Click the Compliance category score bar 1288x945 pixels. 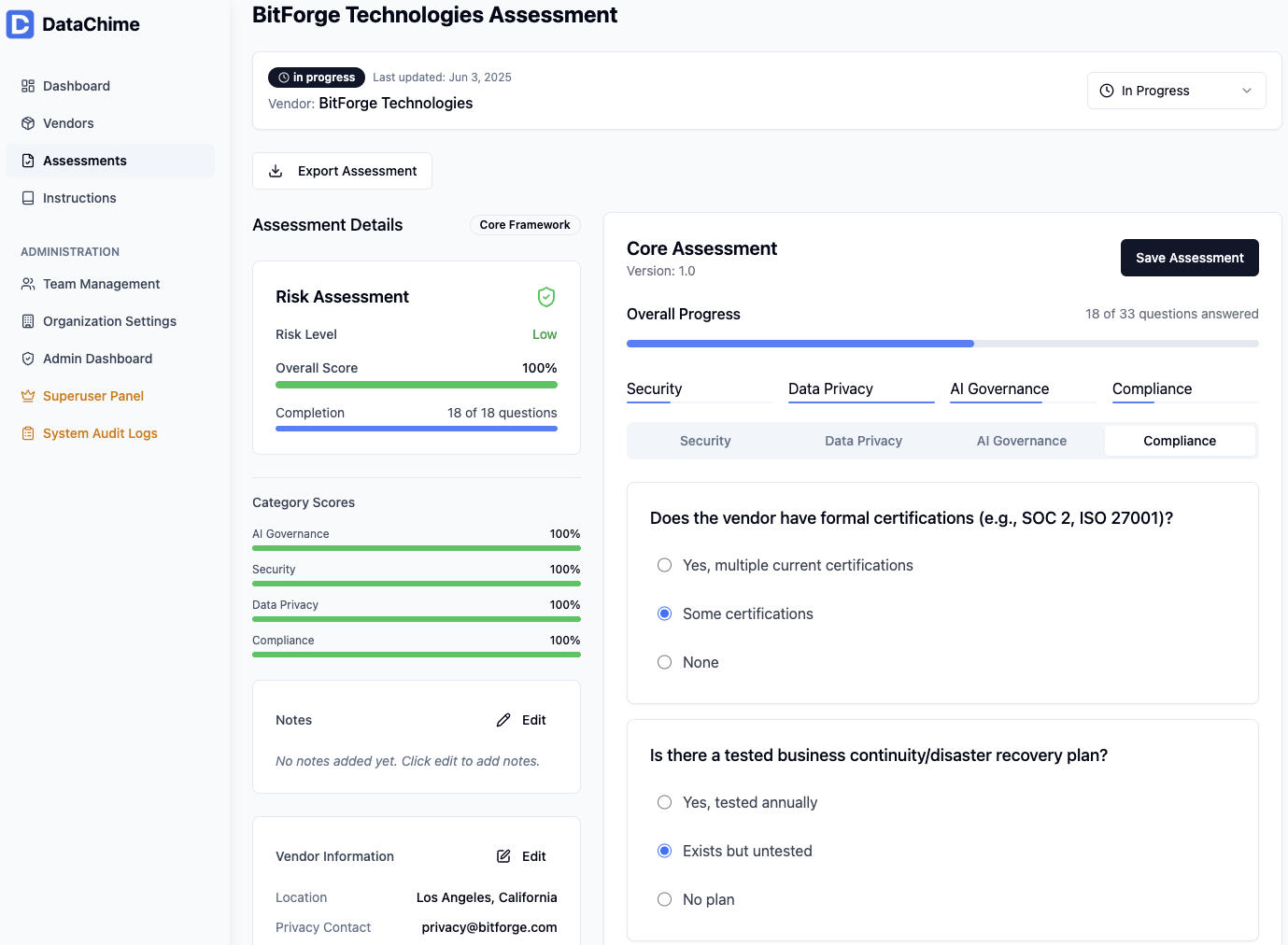pyautogui.click(x=417, y=655)
